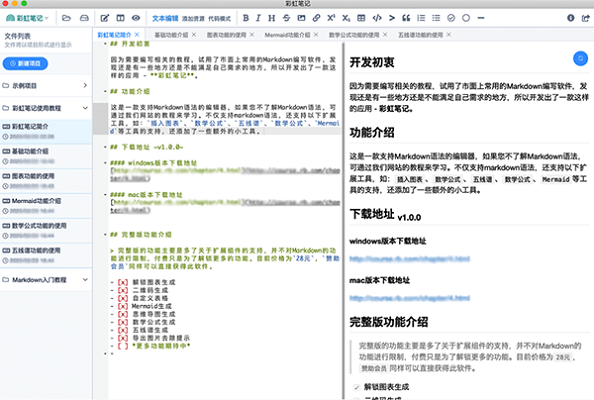This screenshot has width=594, height=400.
Task: Insert a heading using H icon
Action: pyautogui.click(x=272, y=18)
